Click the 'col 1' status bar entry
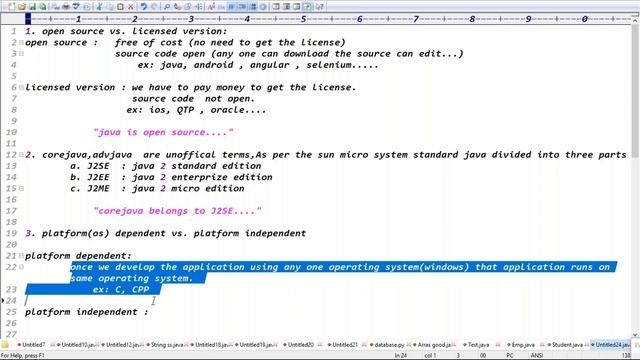The height and width of the screenshot is (360, 640). [x=430, y=356]
